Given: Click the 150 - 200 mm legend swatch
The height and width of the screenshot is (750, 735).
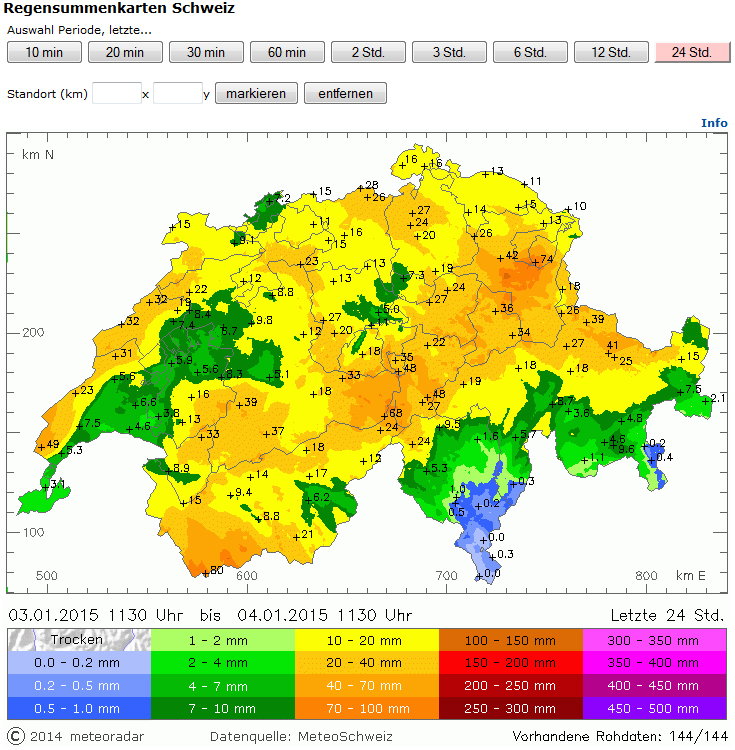Looking at the screenshot, I should coord(511,662).
